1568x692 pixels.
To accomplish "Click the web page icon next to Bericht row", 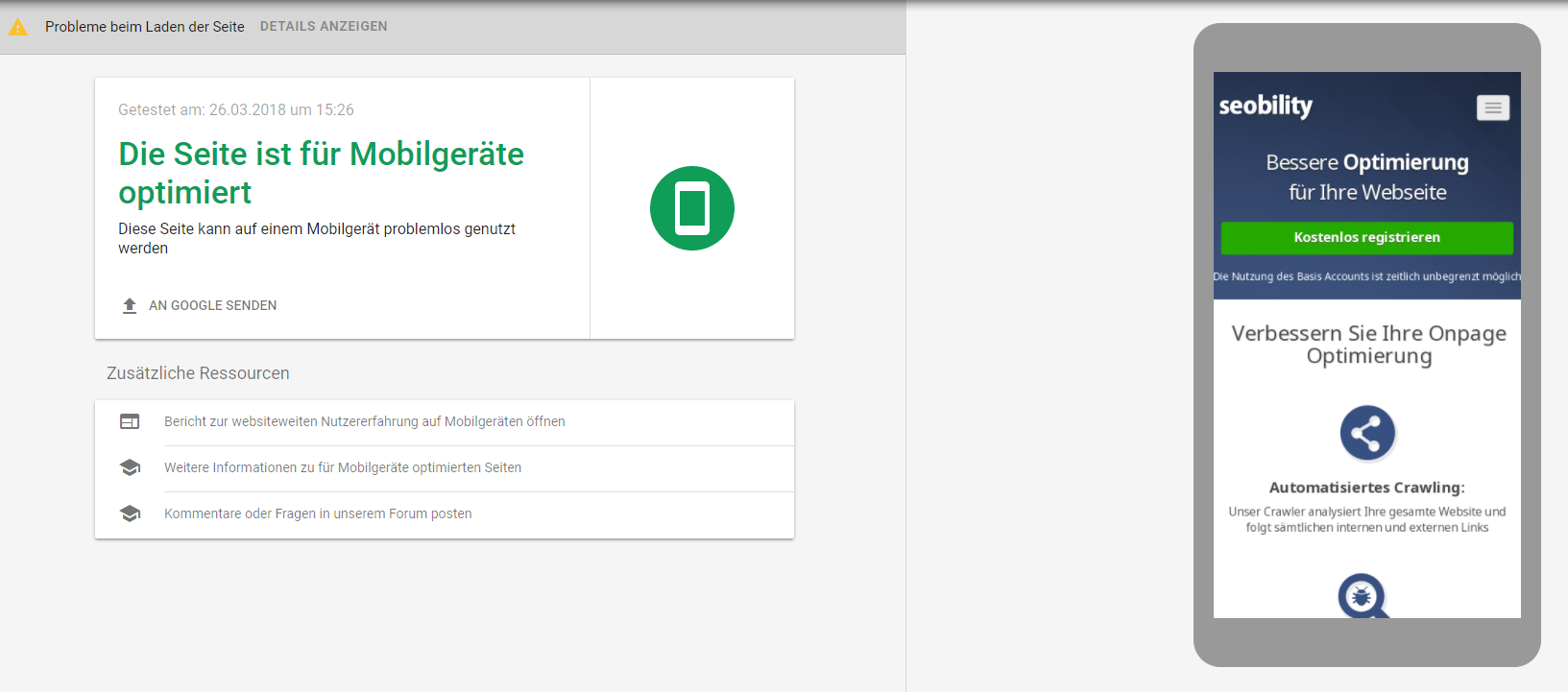I will point(130,421).
